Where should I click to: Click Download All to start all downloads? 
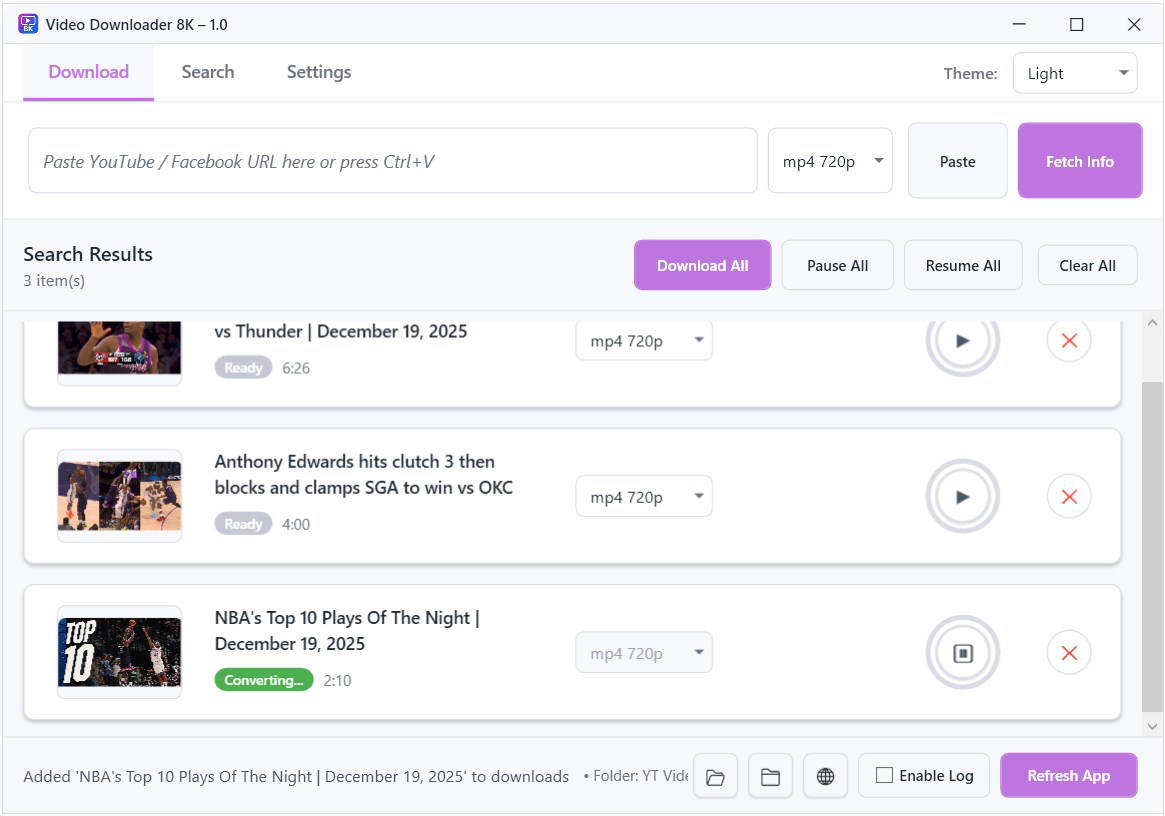coord(702,265)
